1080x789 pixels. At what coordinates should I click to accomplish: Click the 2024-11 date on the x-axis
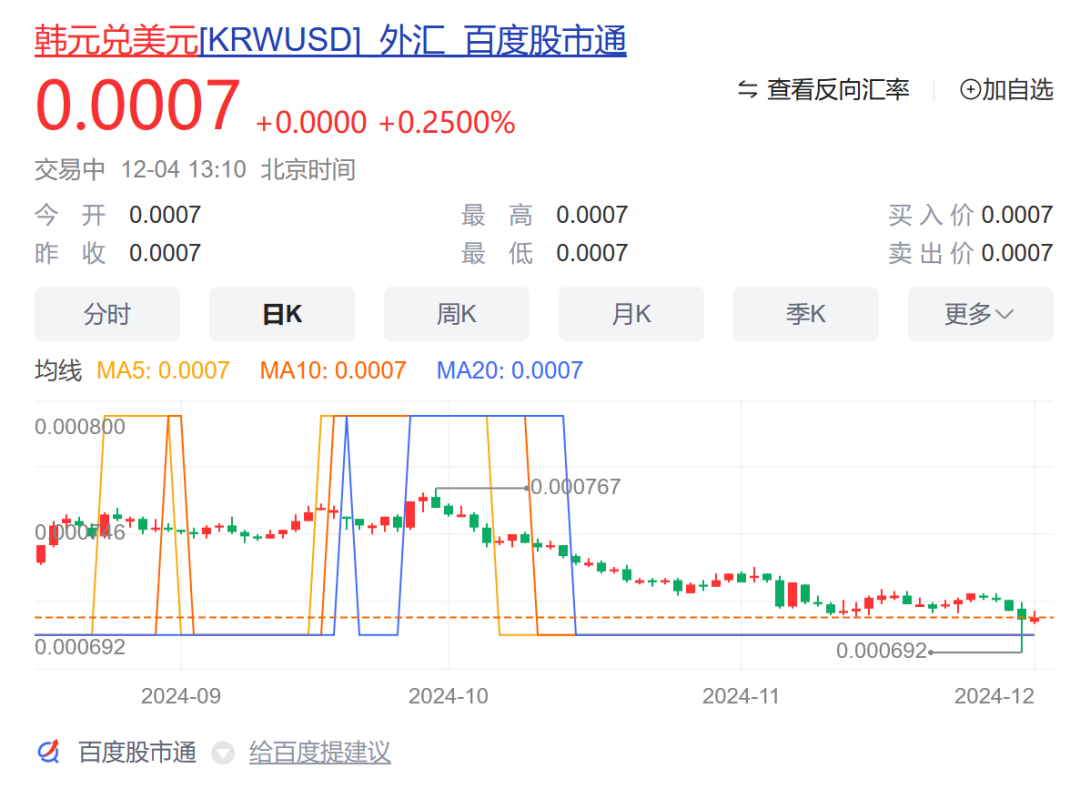click(x=741, y=696)
